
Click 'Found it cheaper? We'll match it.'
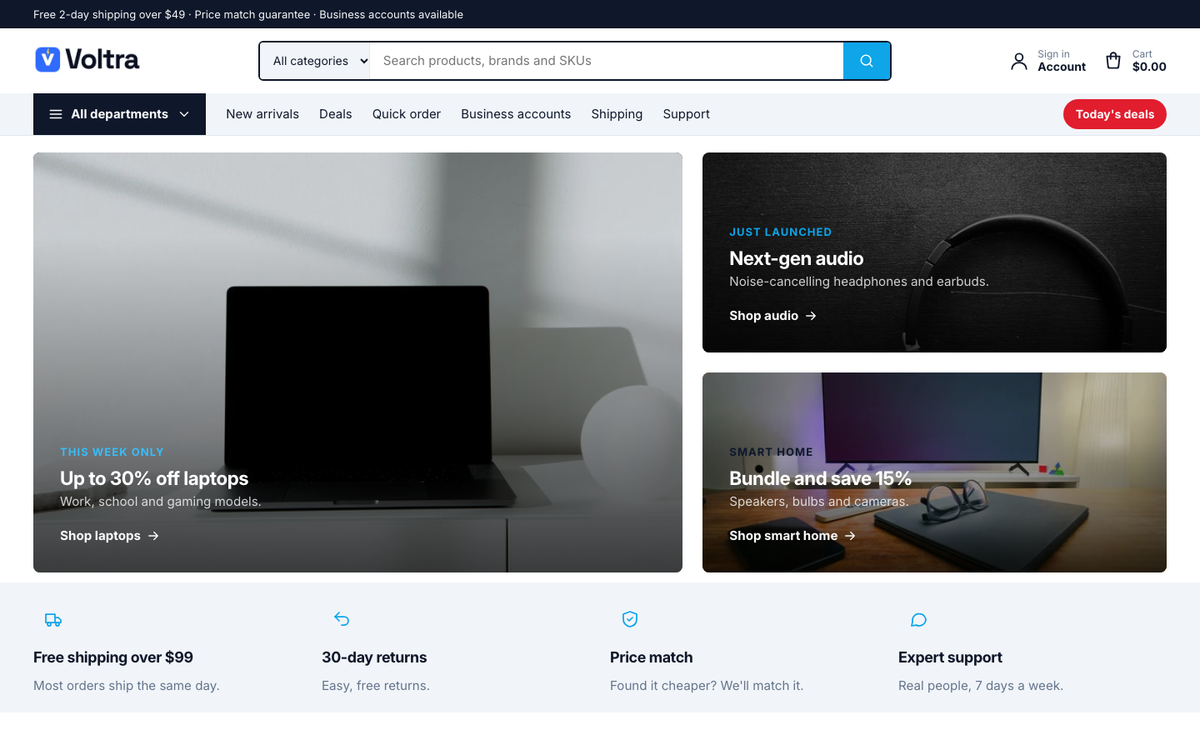[707, 686]
